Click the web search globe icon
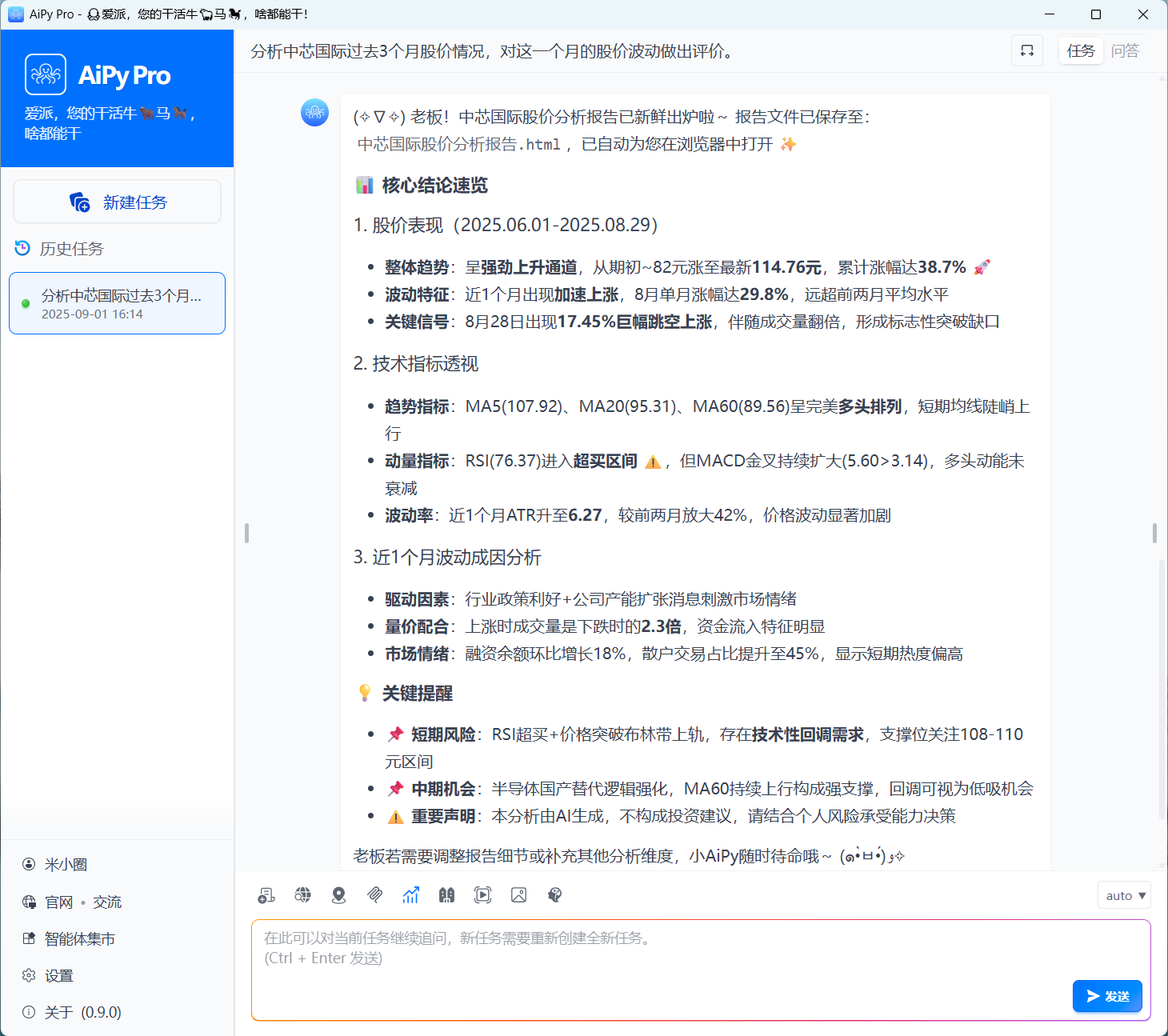Screen dimensions: 1168x1036 302,895
